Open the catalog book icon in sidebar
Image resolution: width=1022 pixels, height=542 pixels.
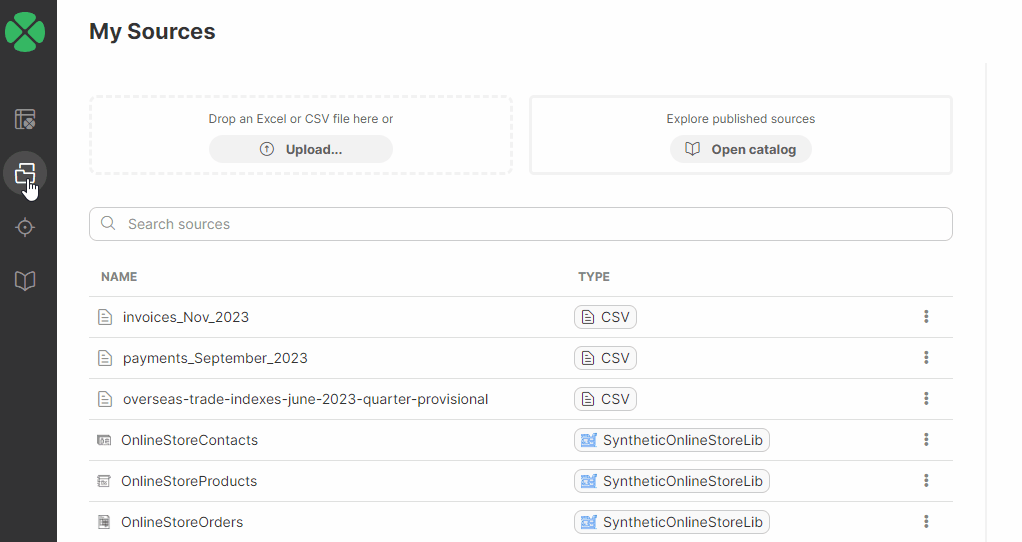[25, 281]
